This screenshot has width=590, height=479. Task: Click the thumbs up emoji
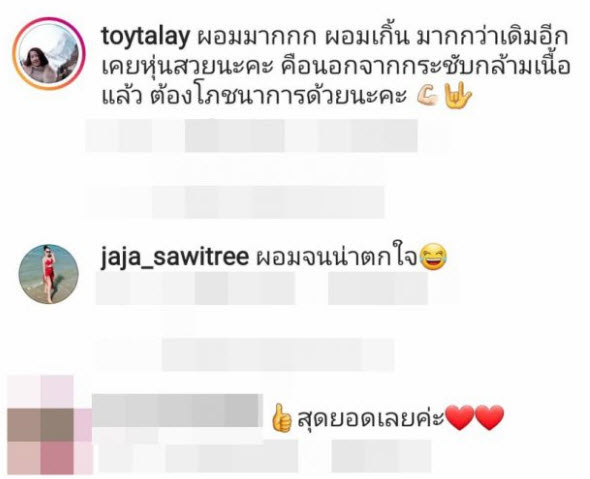tap(282, 418)
